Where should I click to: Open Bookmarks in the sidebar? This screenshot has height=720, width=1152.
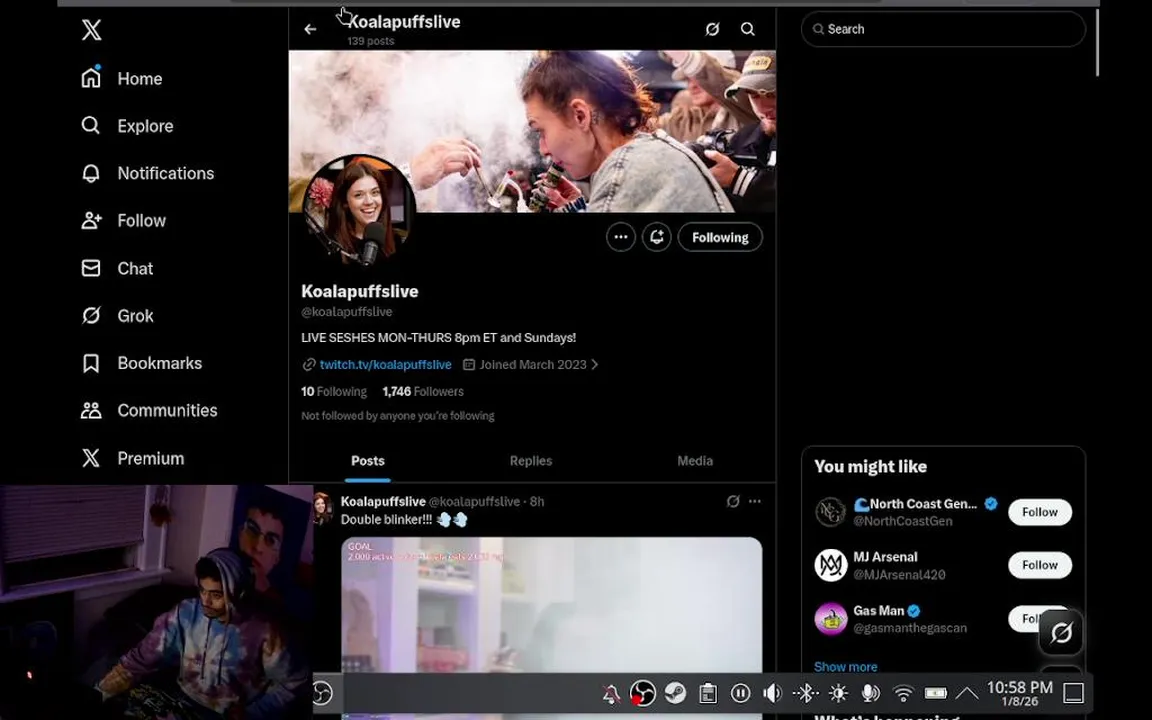(x=141, y=363)
